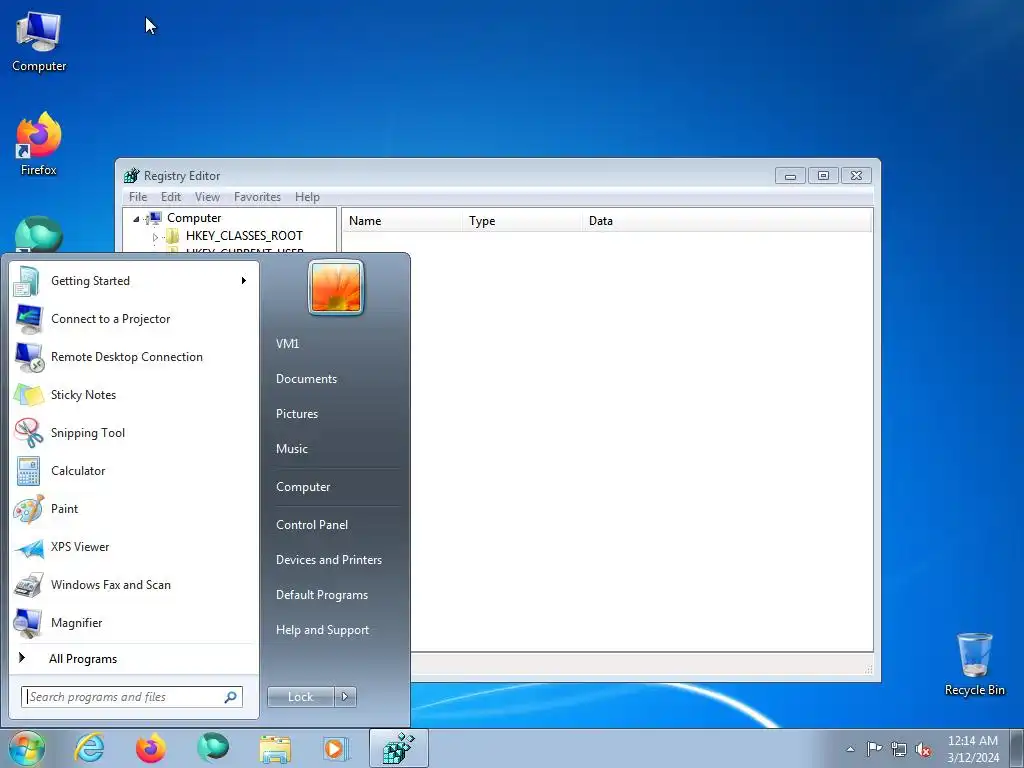Open the Favorites menu
This screenshot has height=768, width=1024.
point(257,197)
